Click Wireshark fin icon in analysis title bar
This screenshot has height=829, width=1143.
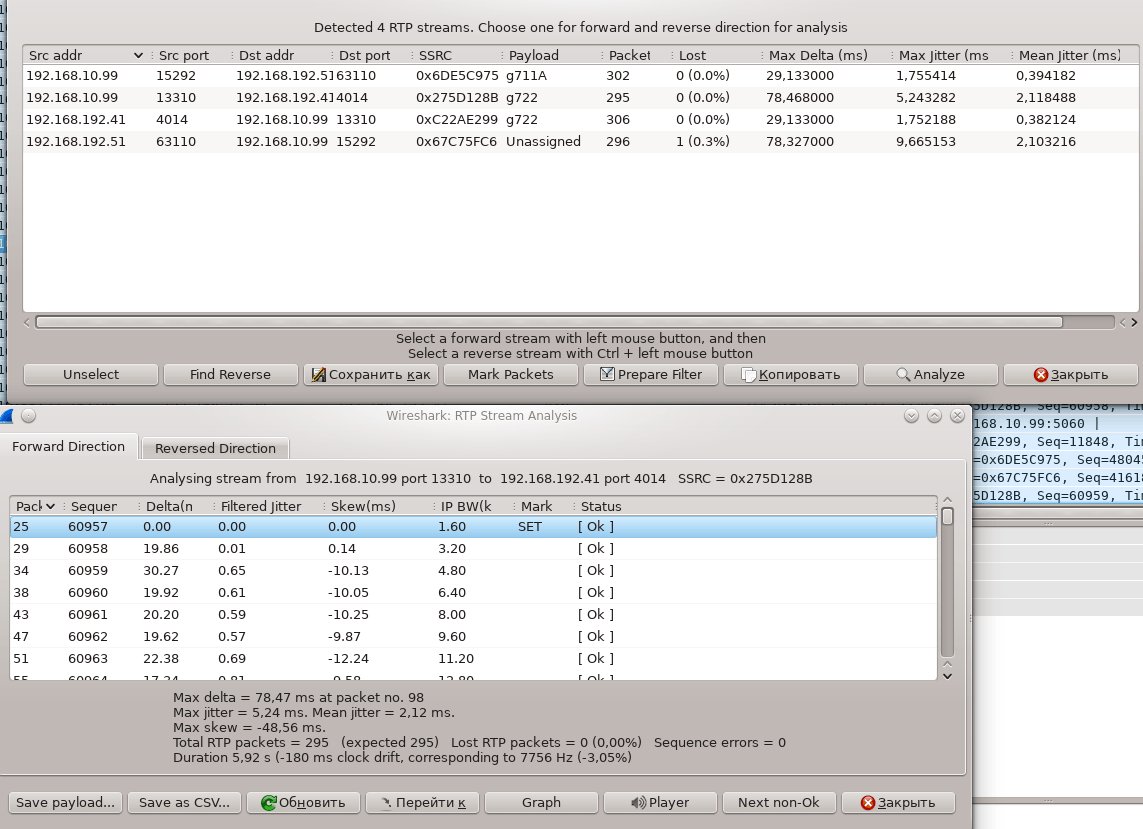coord(7,416)
